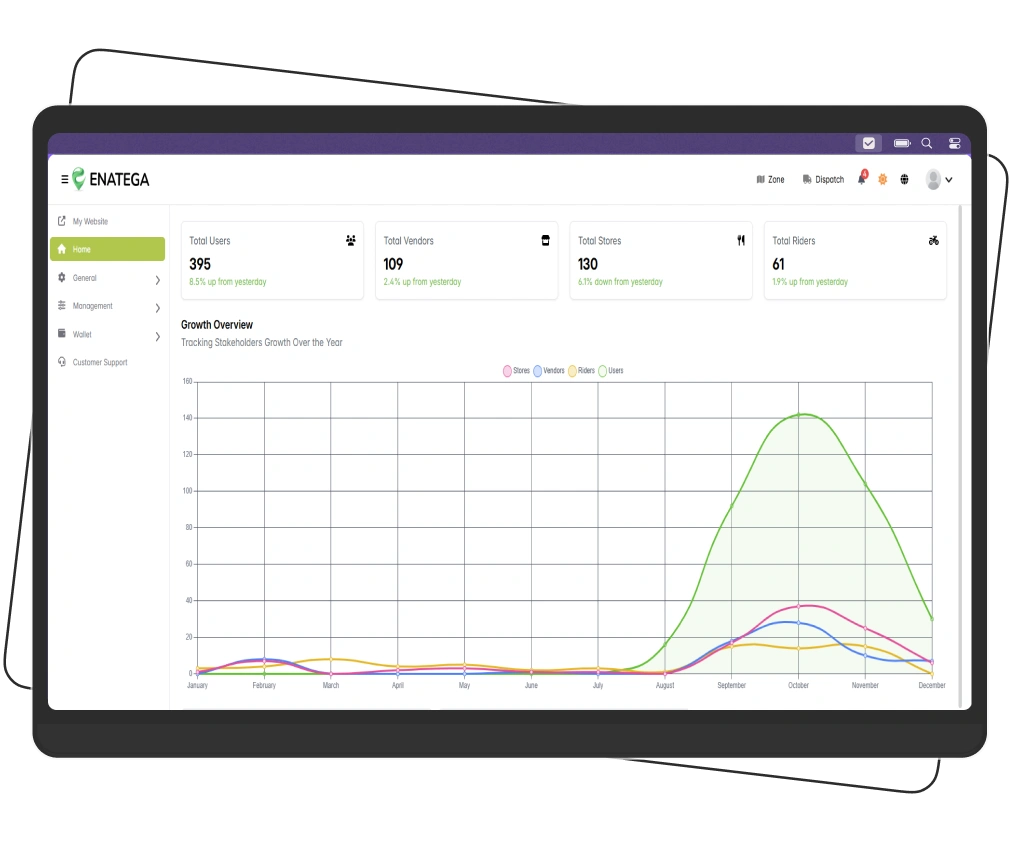Click the Zone button in the header

tap(770, 179)
